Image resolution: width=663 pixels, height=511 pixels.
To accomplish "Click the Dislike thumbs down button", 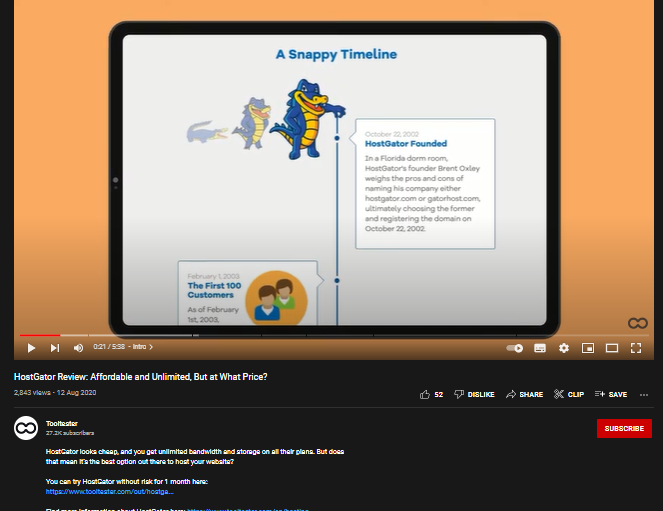I will click(474, 395).
